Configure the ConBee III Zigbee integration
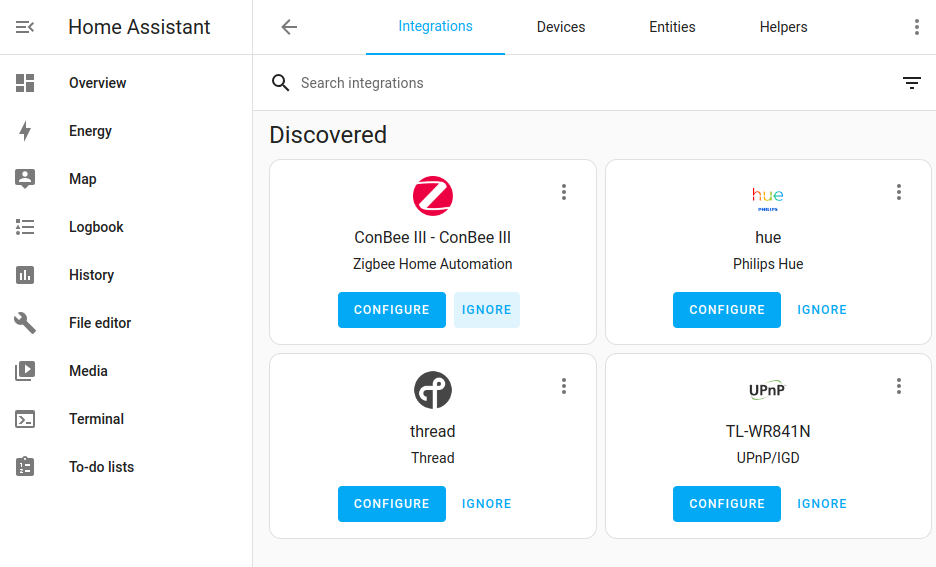The image size is (936, 567). pyautogui.click(x=392, y=310)
